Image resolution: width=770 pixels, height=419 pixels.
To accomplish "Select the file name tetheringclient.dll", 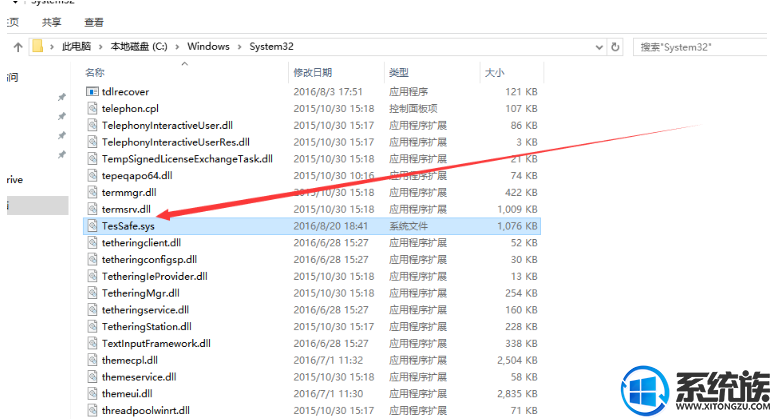I will (x=141, y=243).
